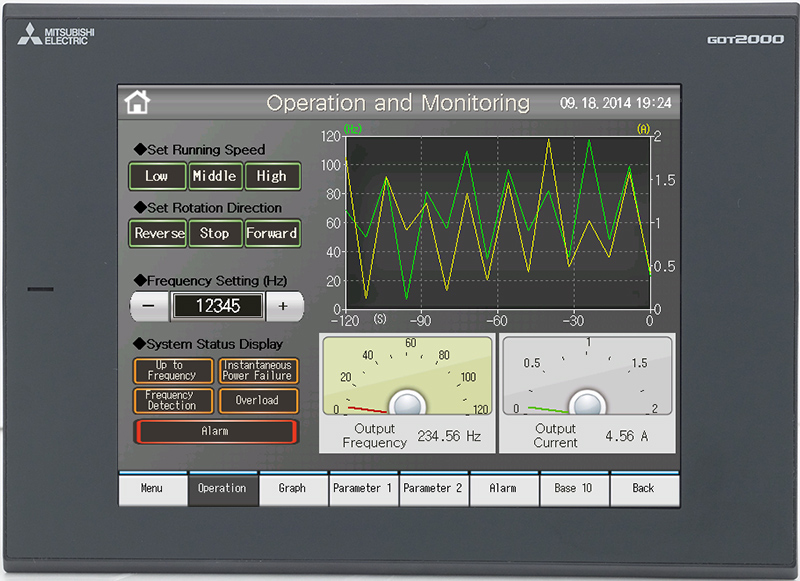Select the High running speed
The image size is (800, 581).
click(272, 176)
